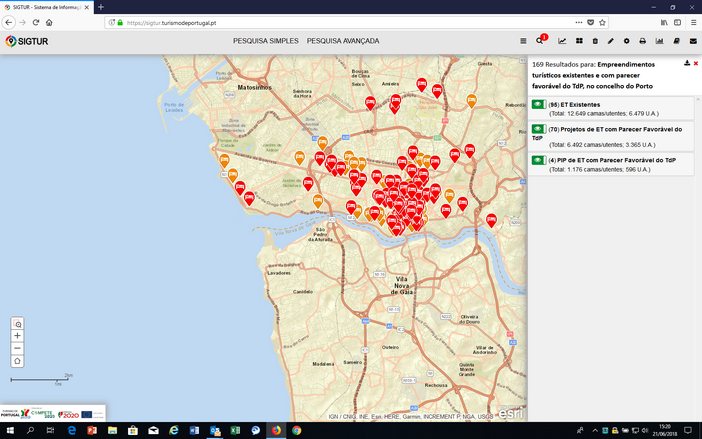The image size is (702, 439).
Task: Open the line chart statistics tool
Action: pos(562,41)
